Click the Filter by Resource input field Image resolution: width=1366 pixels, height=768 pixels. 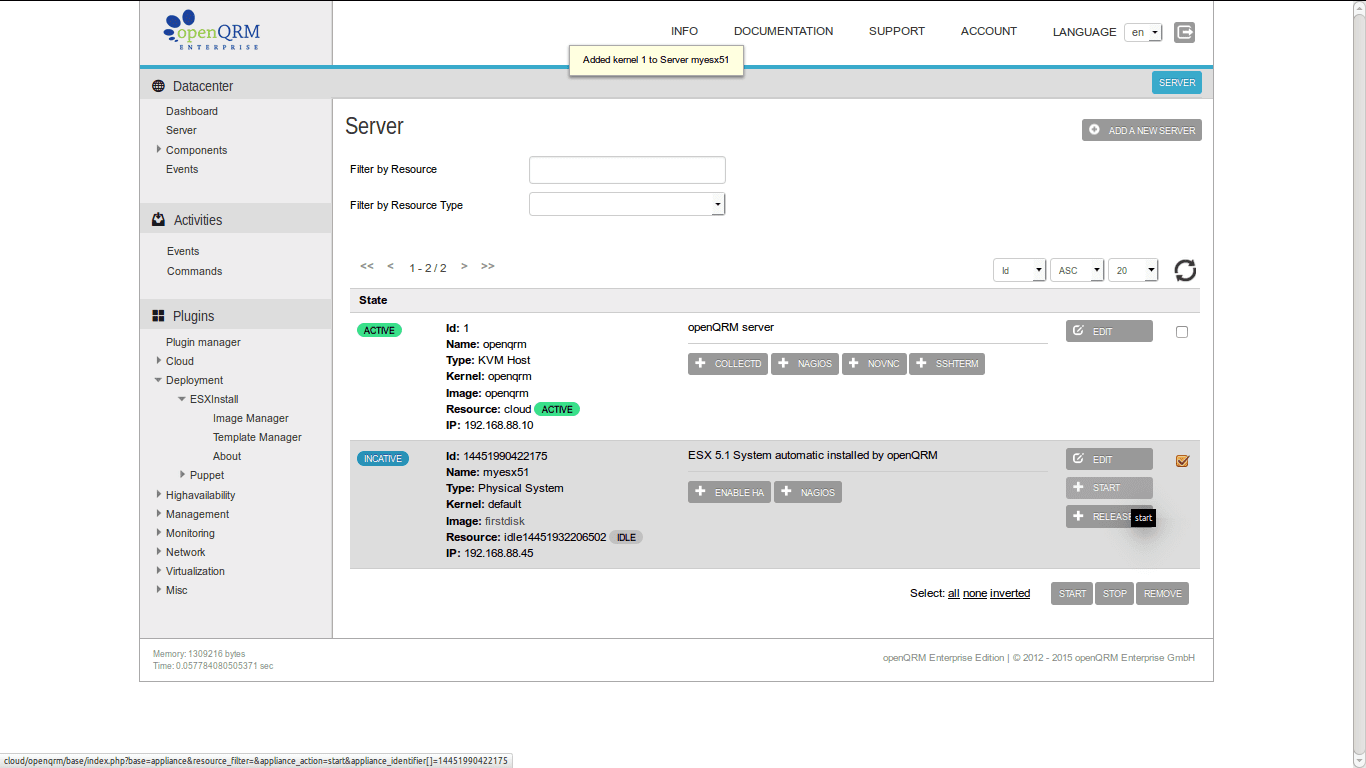click(x=627, y=169)
